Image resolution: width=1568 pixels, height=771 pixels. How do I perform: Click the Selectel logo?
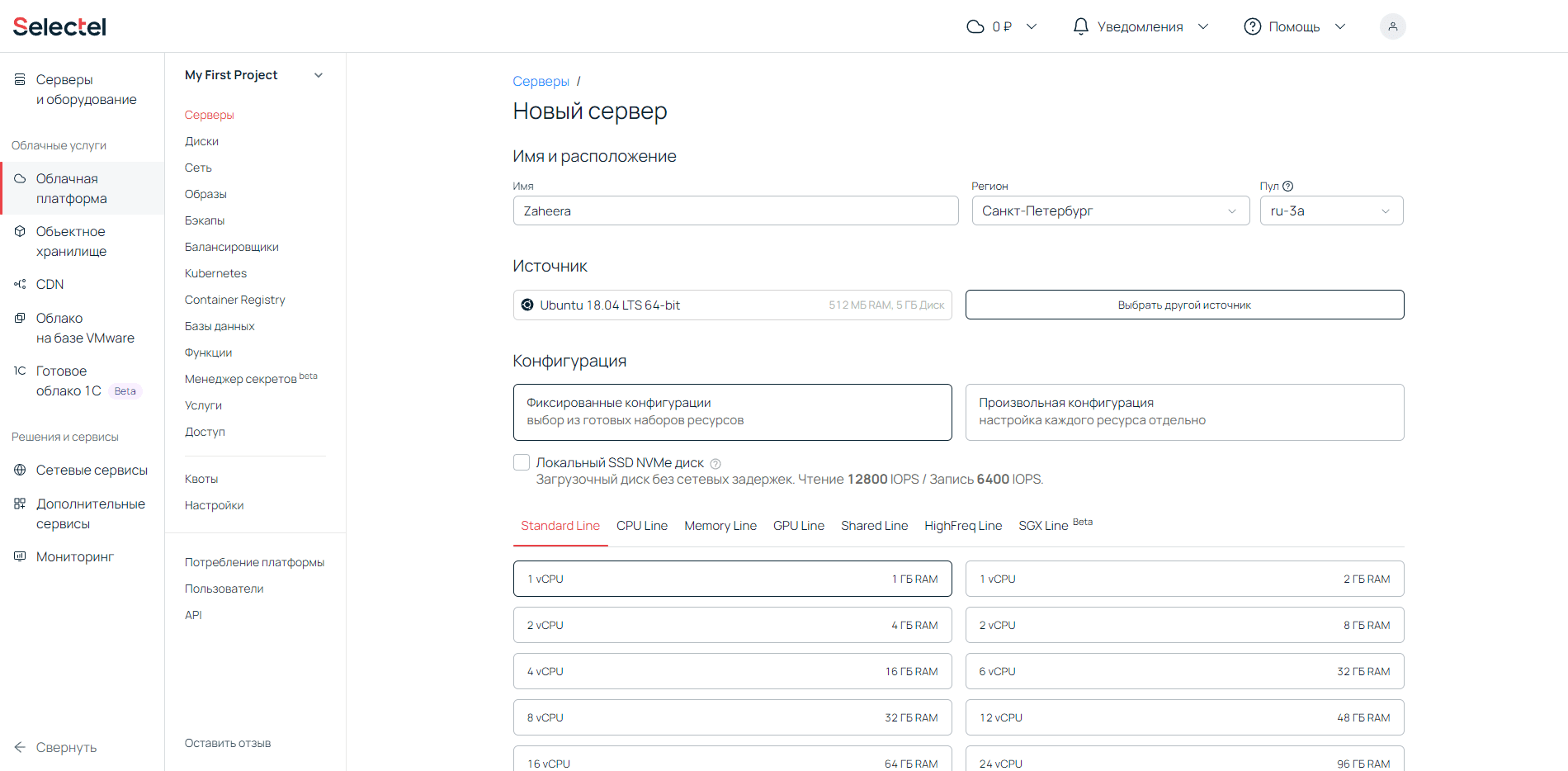pyautogui.click(x=59, y=26)
